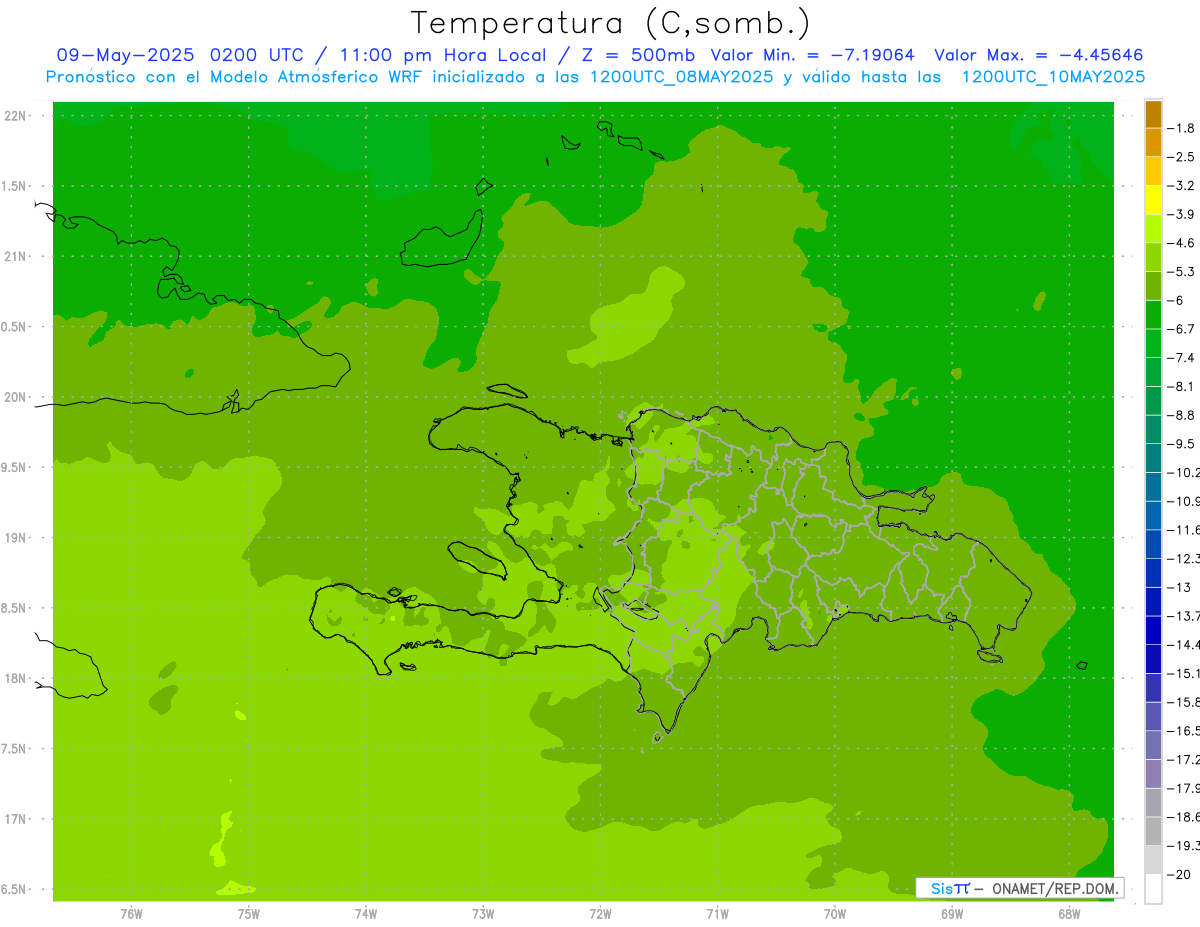
Task: Click the '-20' colorbar value
Action: [1180, 874]
